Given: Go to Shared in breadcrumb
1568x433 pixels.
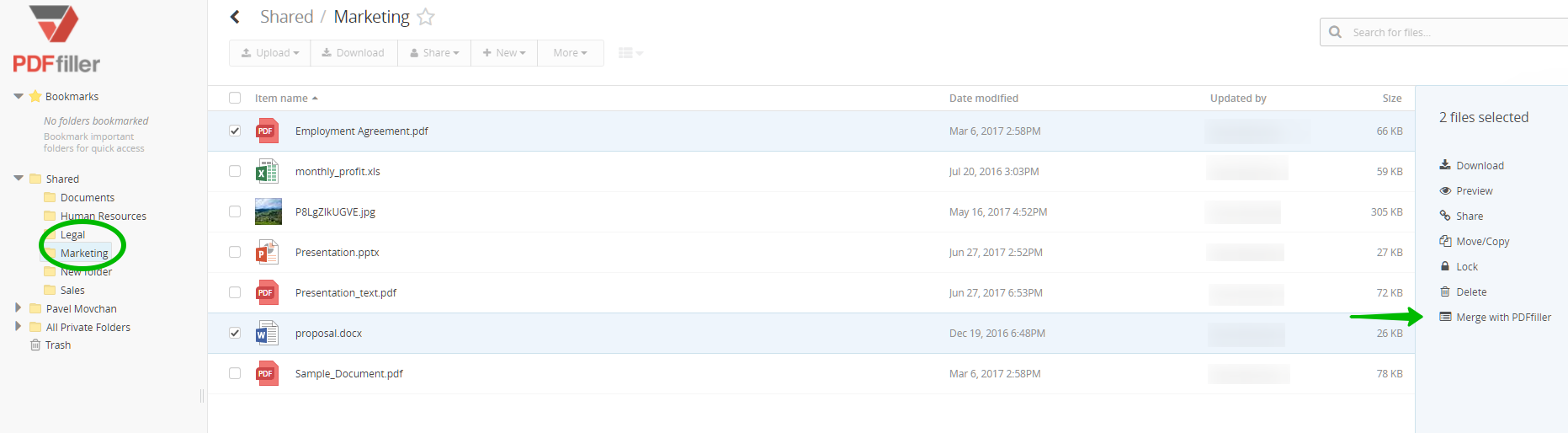Looking at the screenshot, I should point(286,17).
